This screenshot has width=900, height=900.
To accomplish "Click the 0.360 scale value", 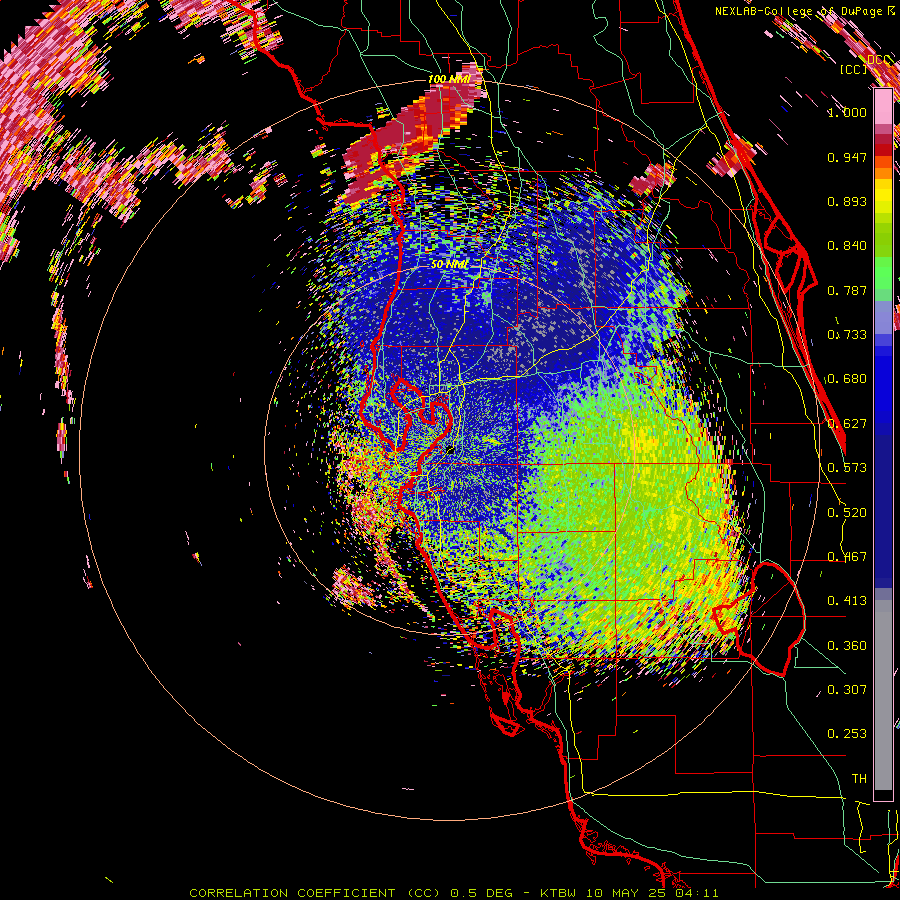I will point(847,646).
